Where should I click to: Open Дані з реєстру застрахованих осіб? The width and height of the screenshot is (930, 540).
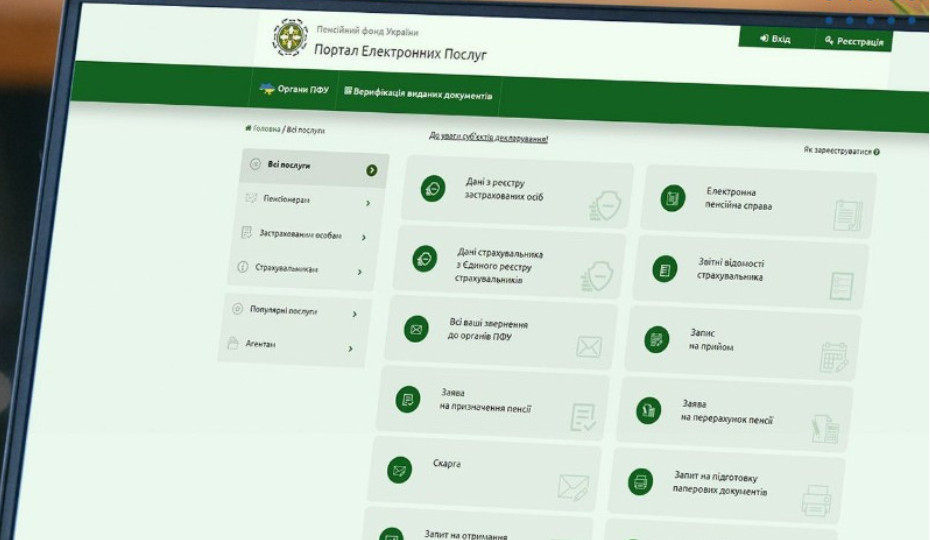(x=517, y=193)
